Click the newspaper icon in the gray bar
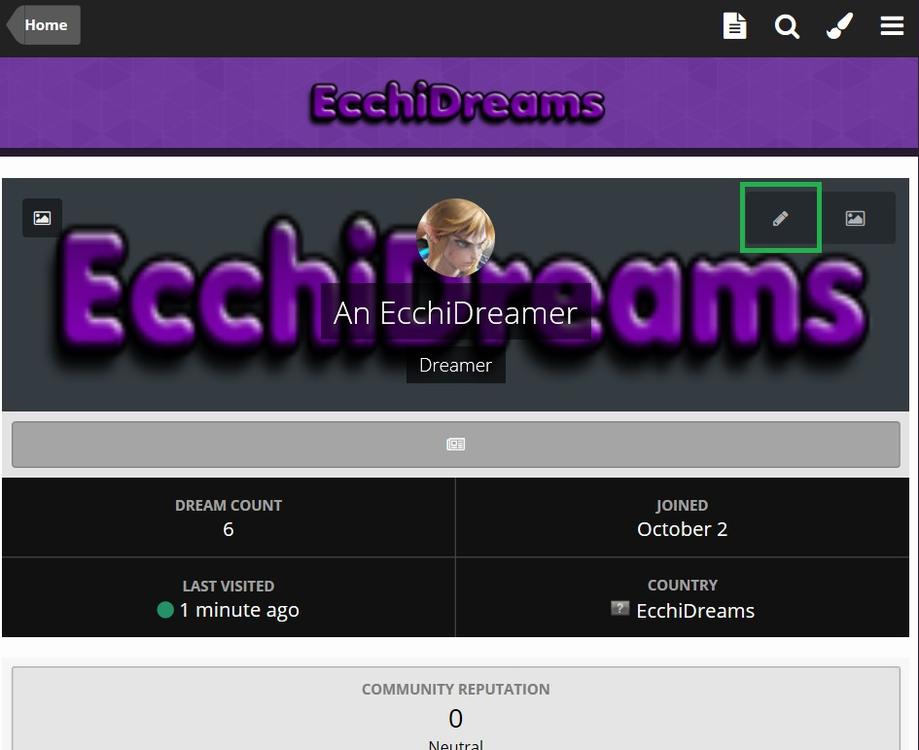 tap(455, 444)
